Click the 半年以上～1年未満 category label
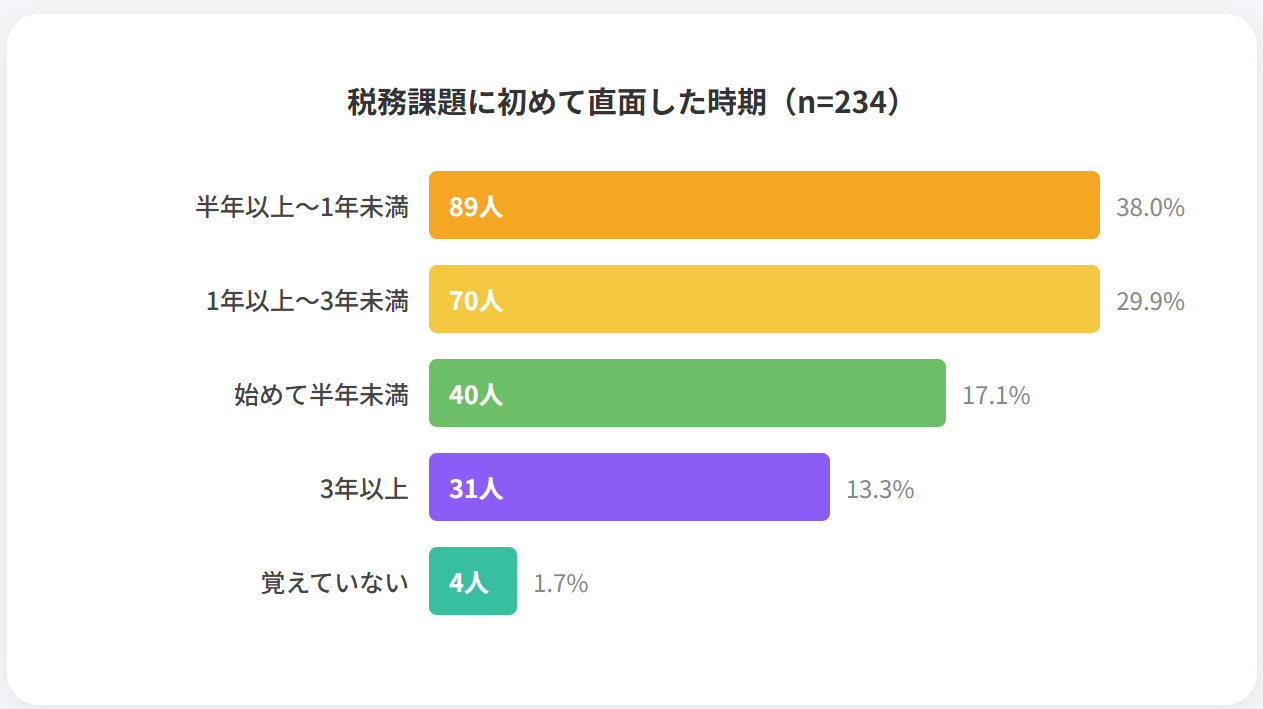The image size is (1263, 709). coord(302,207)
